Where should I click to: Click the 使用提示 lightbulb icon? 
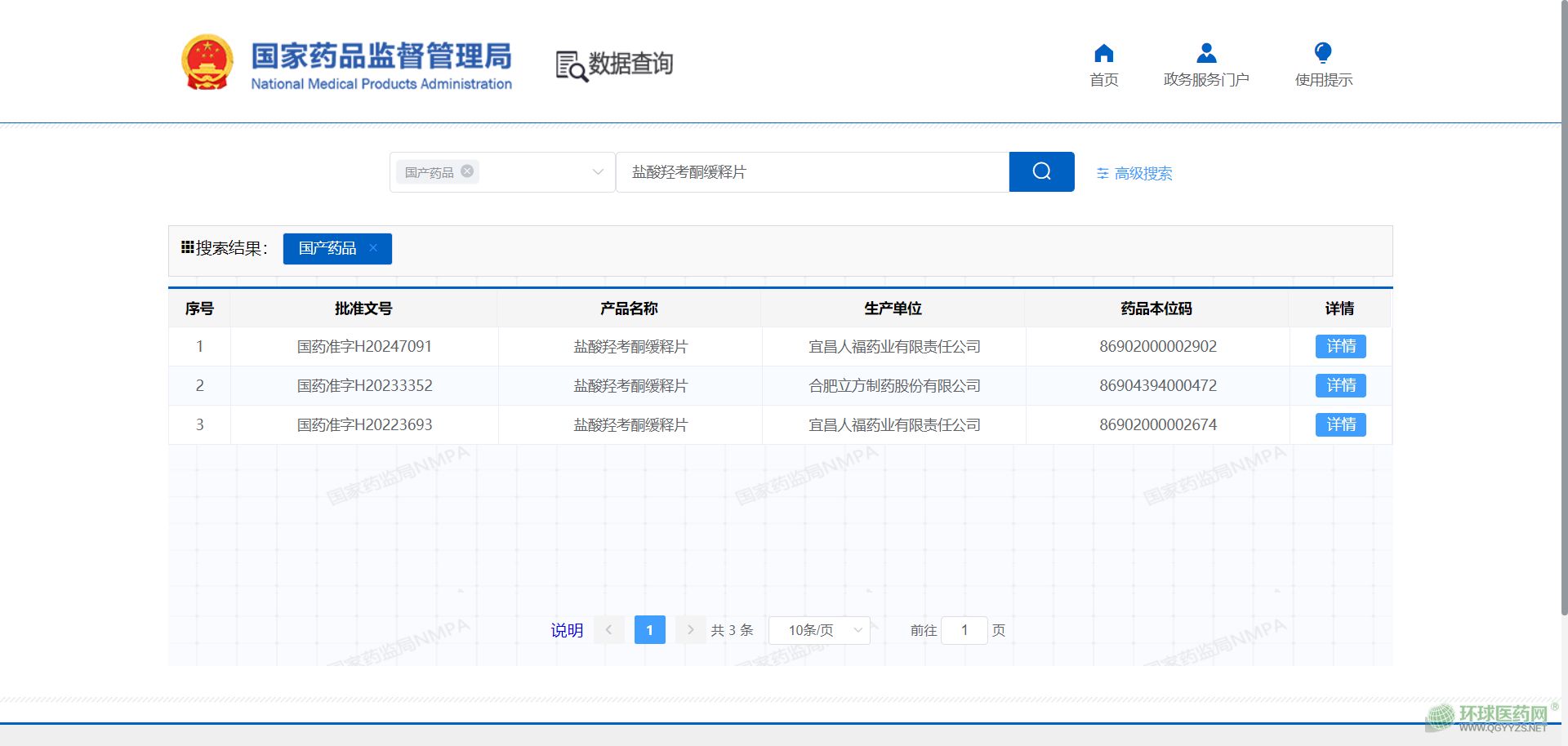tap(1323, 54)
